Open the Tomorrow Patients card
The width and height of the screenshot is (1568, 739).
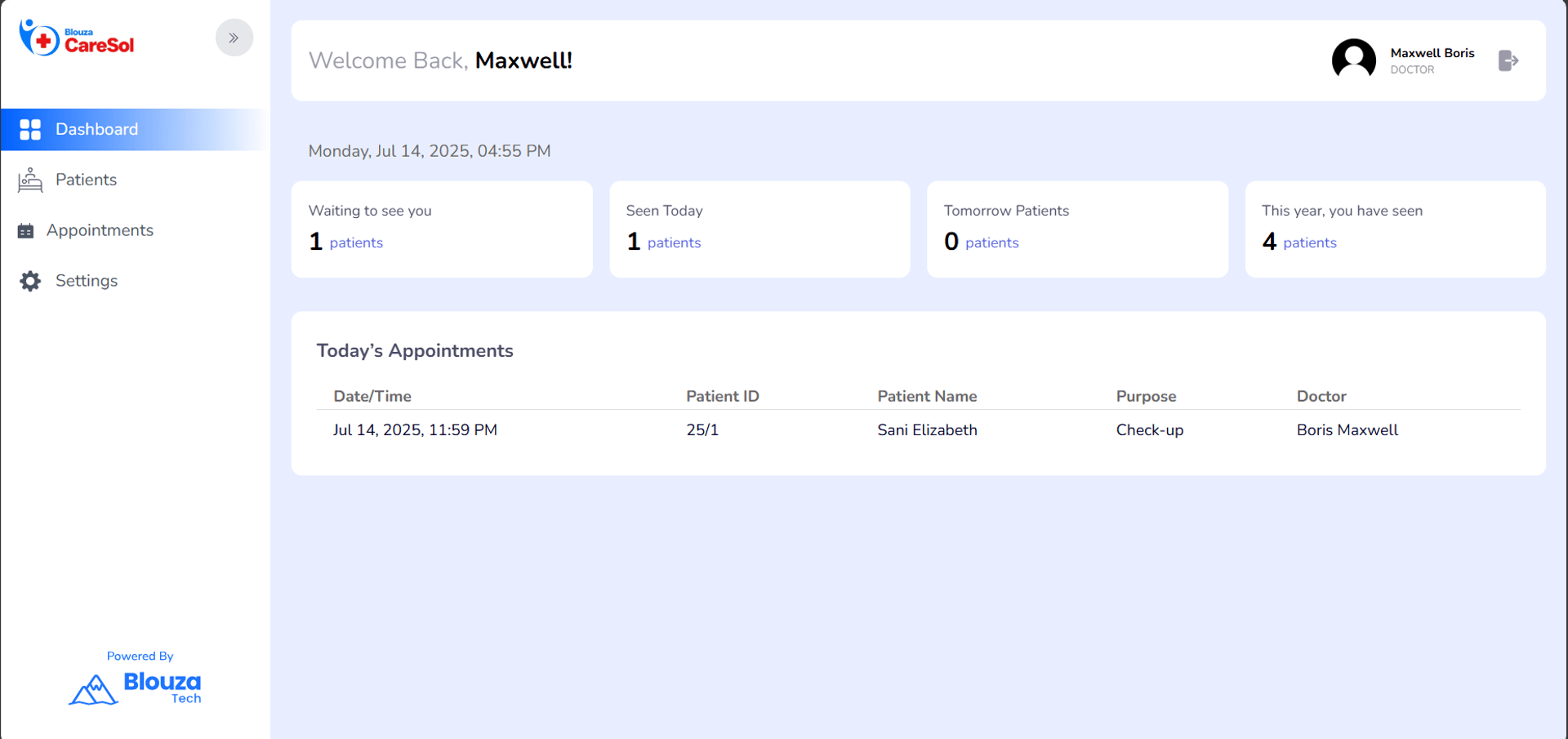[1076, 229]
